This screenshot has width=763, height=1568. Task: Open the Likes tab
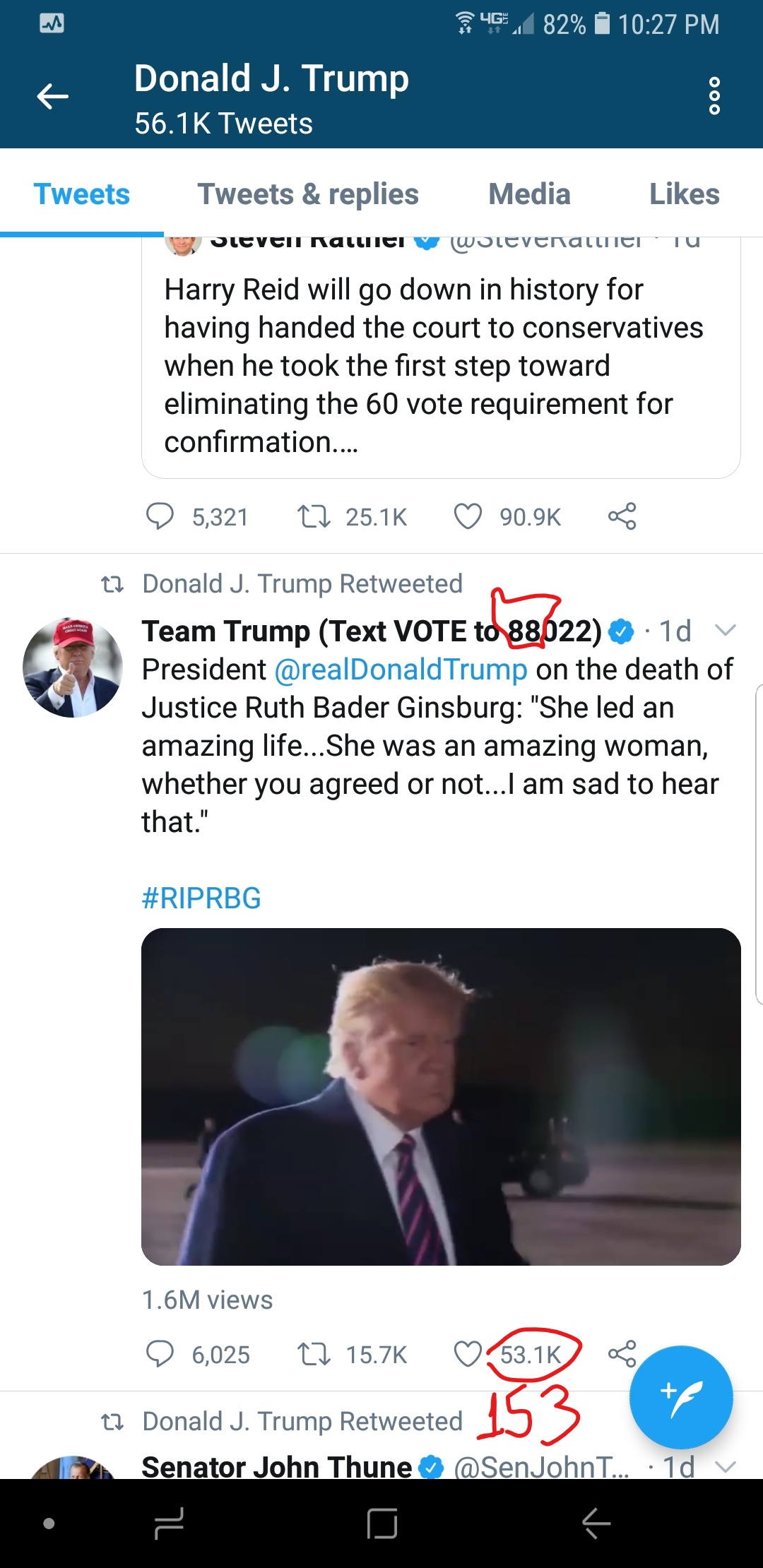click(x=684, y=194)
